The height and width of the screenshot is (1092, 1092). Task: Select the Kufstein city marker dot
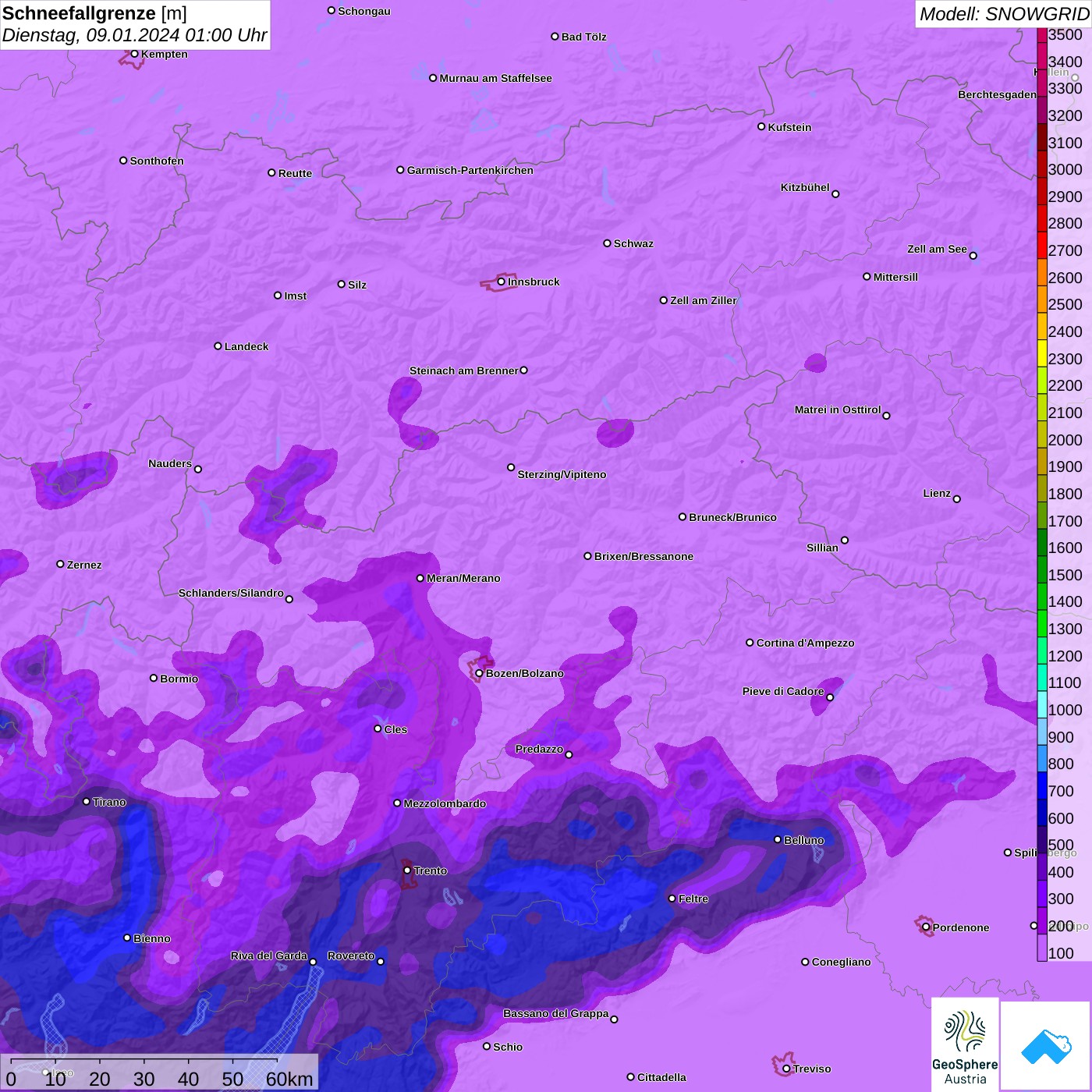(761, 126)
